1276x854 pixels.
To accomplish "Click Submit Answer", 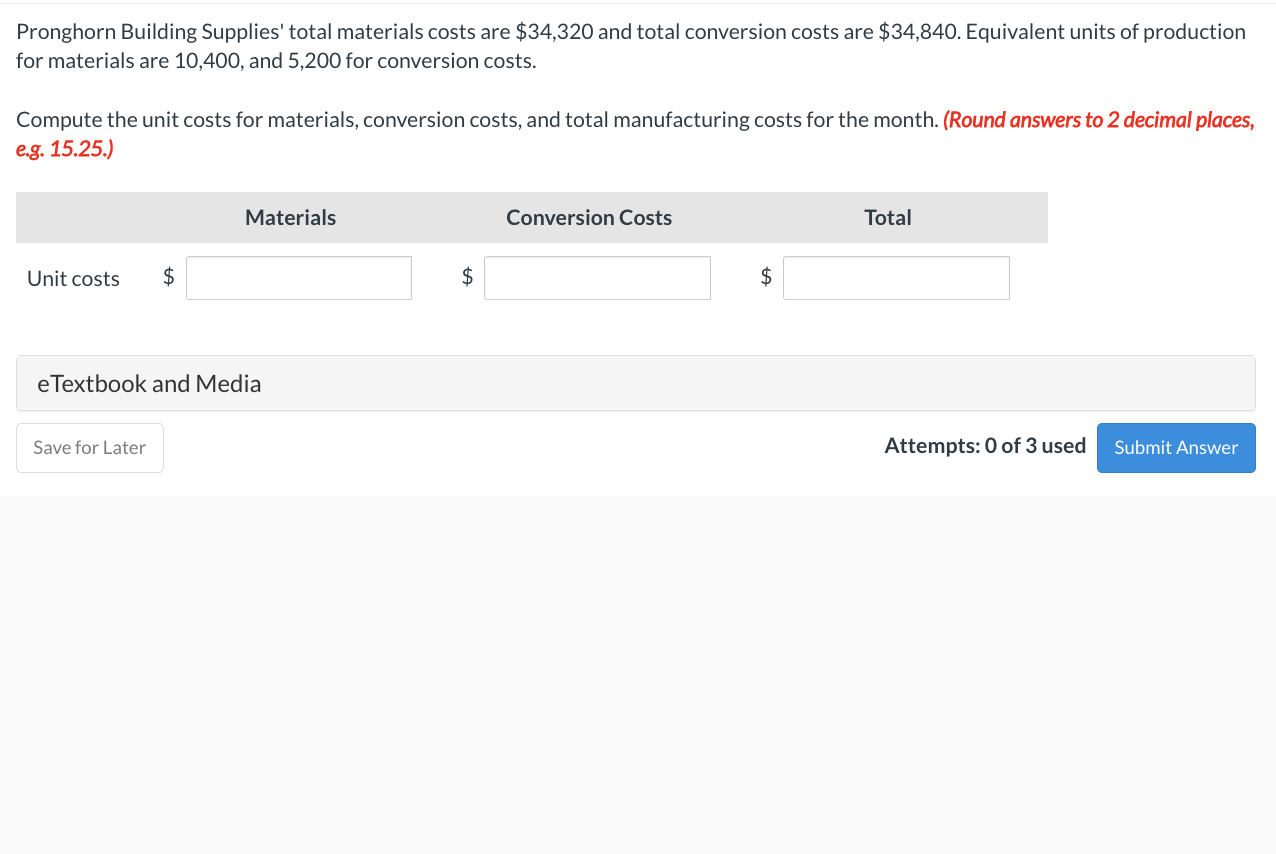I will [x=1176, y=447].
